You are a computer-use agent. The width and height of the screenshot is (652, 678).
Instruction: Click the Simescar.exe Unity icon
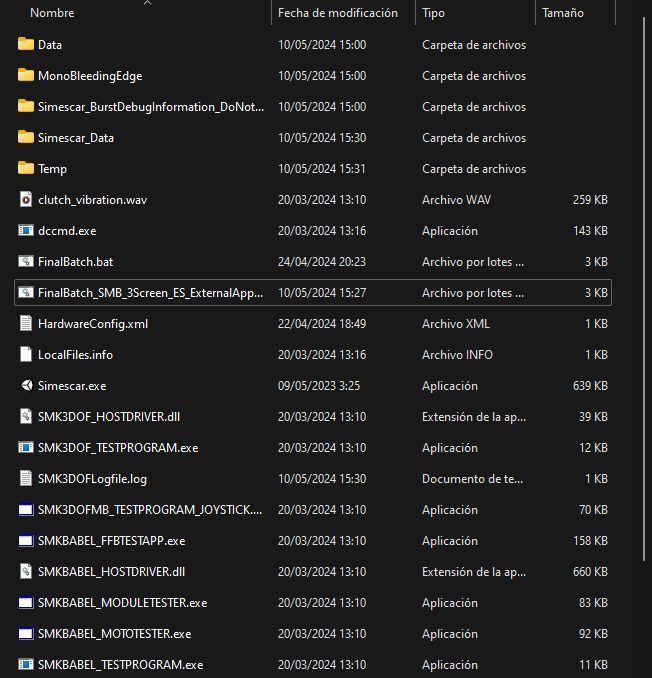coord(26,385)
